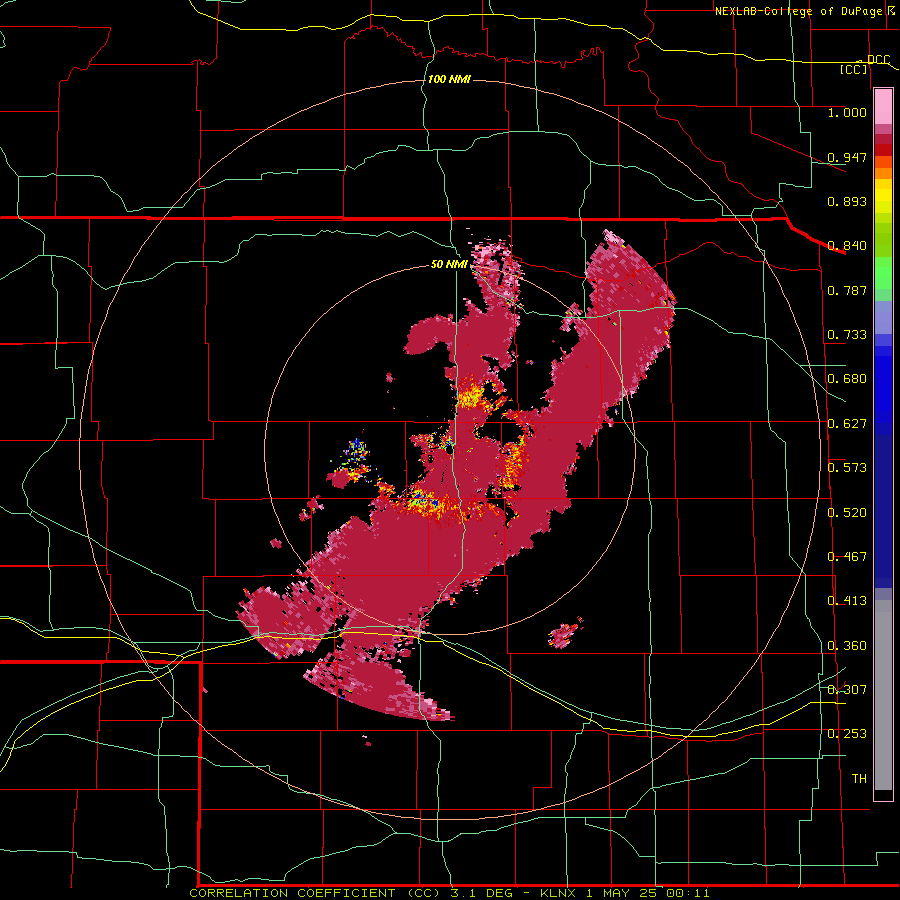Click the NEXLAB-College of DuPage label

pyautogui.click(x=798, y=11)
